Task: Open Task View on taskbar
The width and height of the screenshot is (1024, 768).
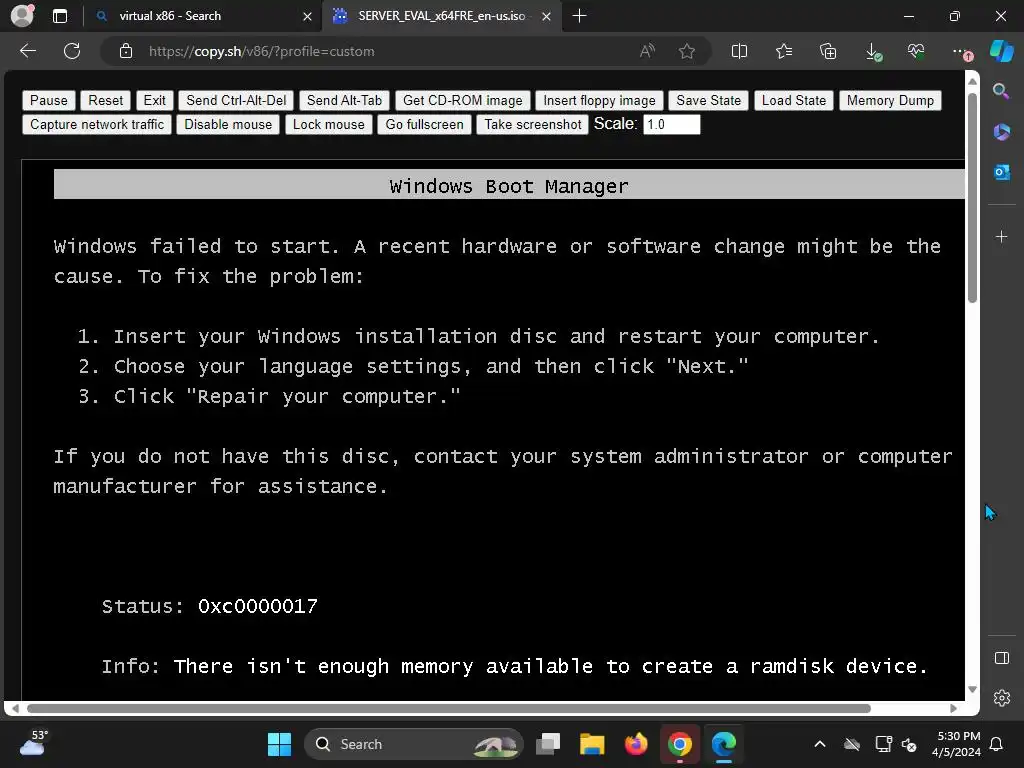Action: tap(548, 744)
